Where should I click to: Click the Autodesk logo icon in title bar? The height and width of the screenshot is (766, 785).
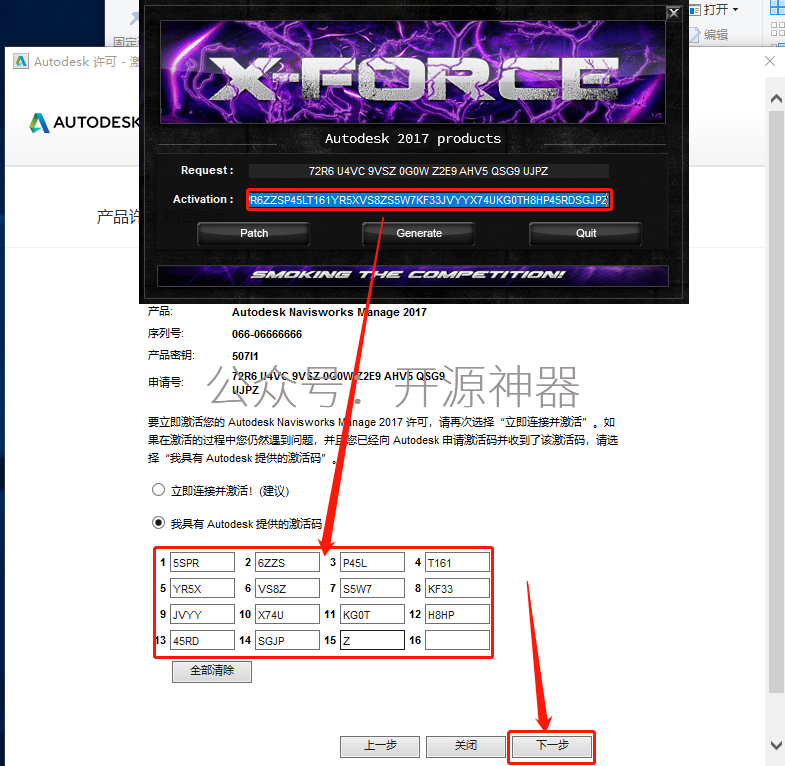(21, 62)
